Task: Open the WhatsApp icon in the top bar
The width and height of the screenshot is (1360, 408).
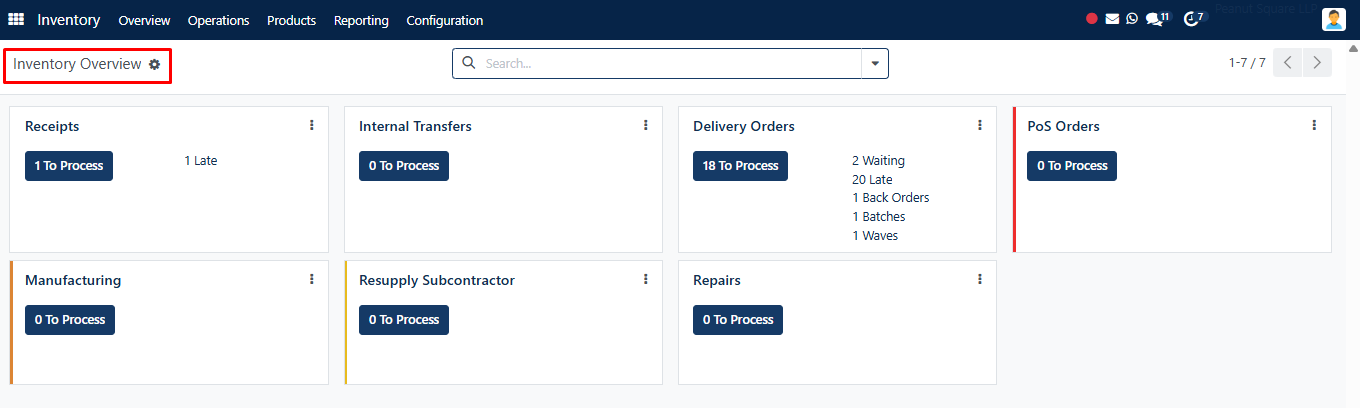Action: tap(1132, 19)
